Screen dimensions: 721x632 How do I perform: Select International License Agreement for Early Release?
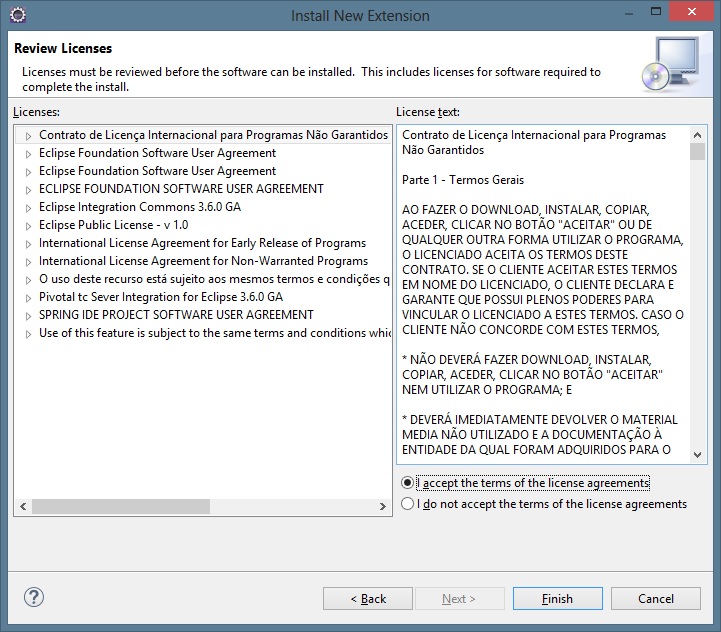pyautogui.click(x=202, y=243)
